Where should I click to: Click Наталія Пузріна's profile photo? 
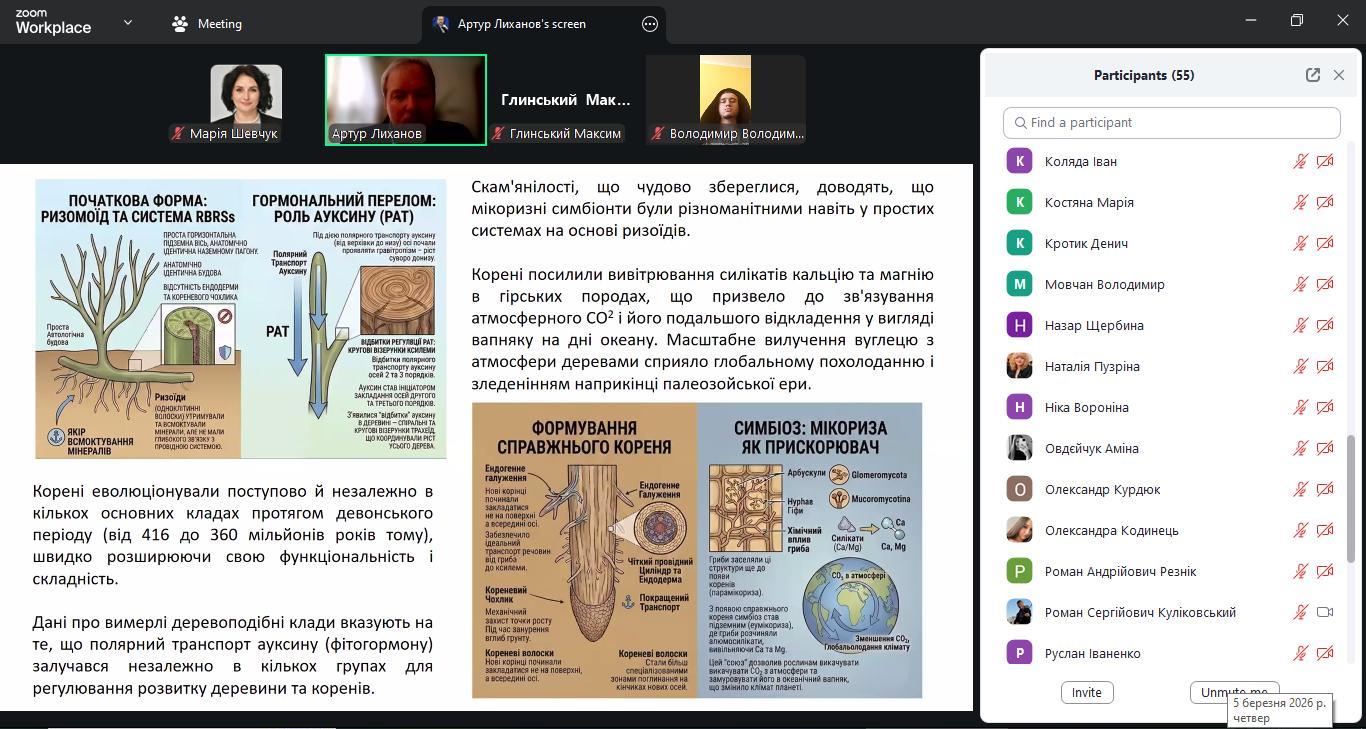click(x=1019, y=366)
